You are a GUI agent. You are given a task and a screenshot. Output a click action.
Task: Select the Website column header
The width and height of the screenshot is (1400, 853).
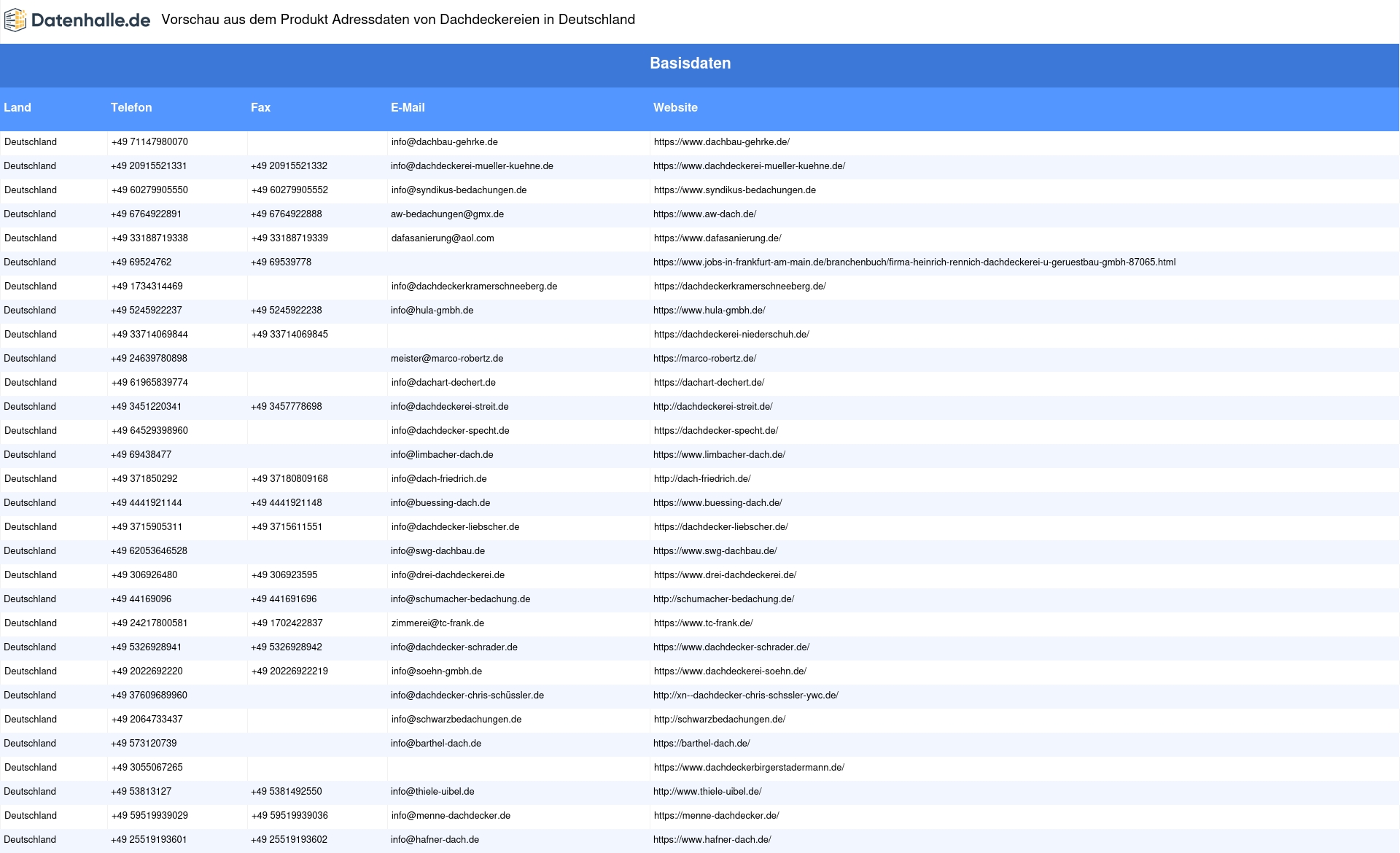coord(675,107)
